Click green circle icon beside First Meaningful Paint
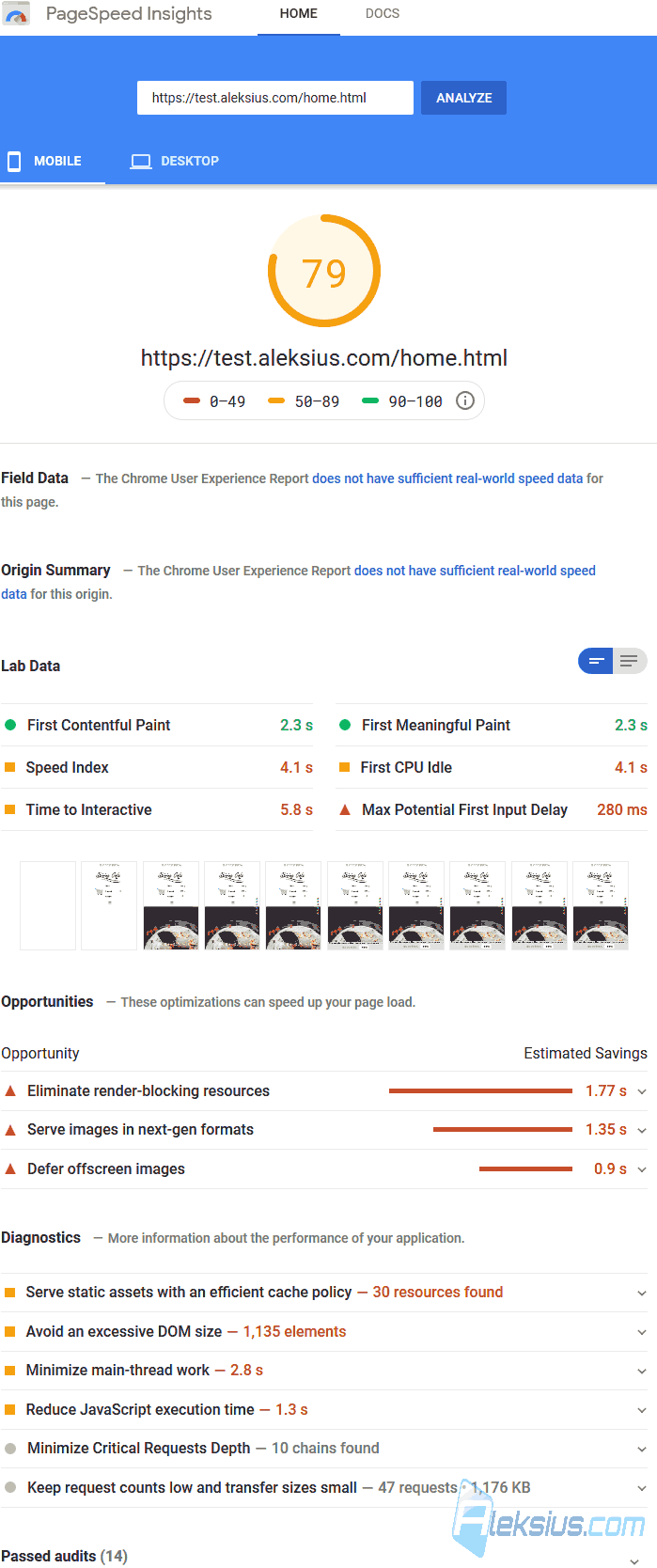657x1568 pixels. pos(345,725)
